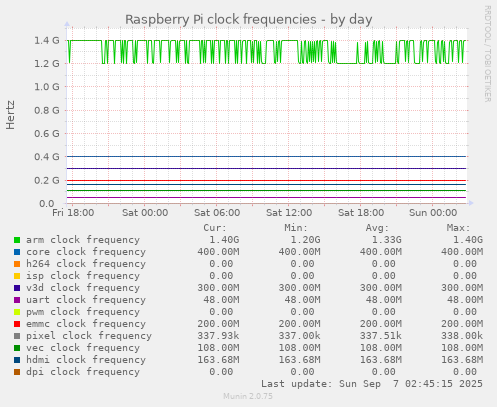
Task: Click the '0.6 G' y-axis label
Action: [x=47, y=134]
